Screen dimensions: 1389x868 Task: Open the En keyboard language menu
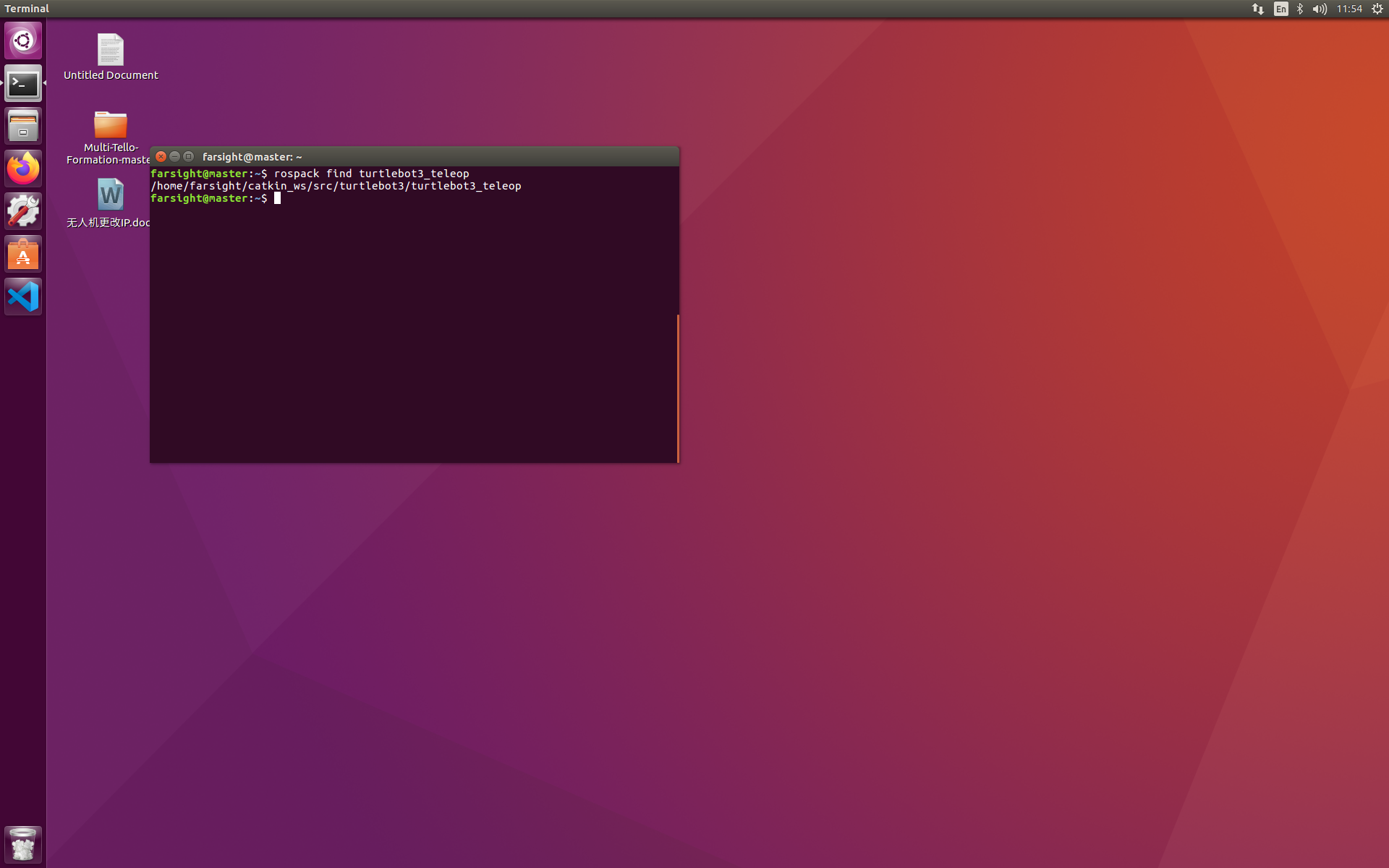coord(1280,9)
